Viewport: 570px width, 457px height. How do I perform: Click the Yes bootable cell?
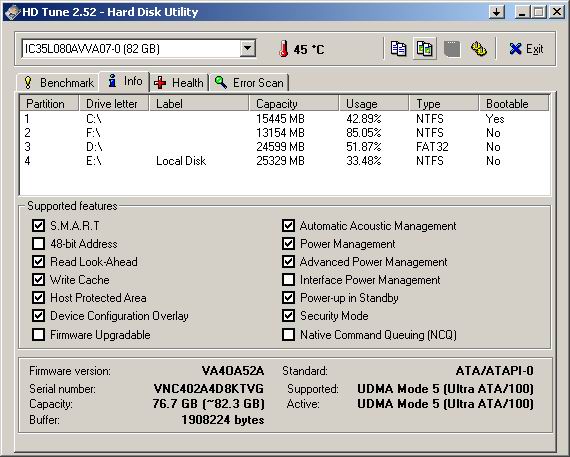point(495,119)
